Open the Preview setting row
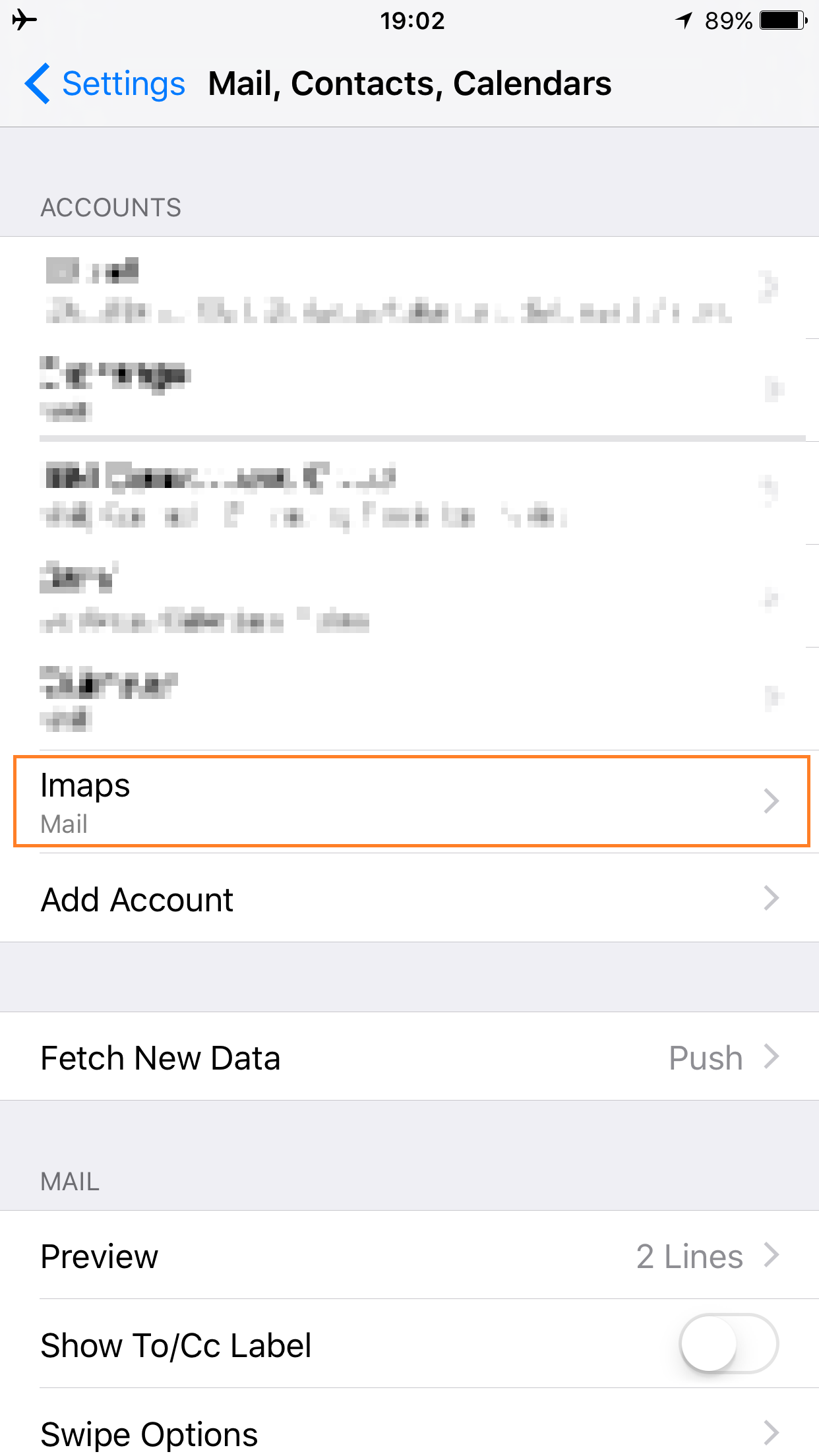 100,1256
